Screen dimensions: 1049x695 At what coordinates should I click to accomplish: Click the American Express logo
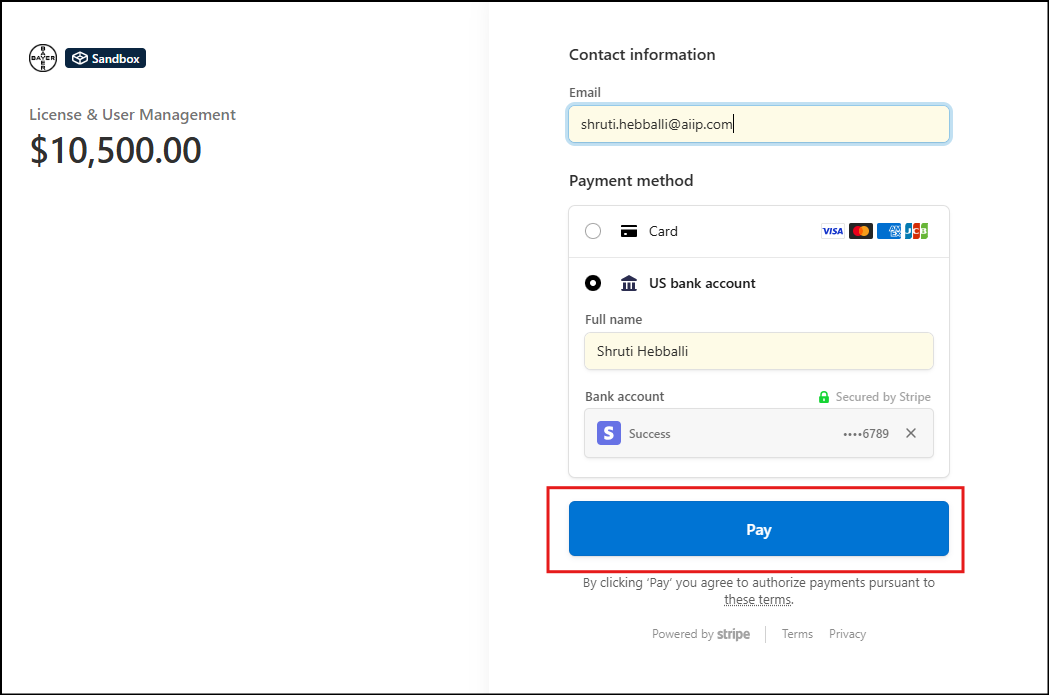pos(889,231)
